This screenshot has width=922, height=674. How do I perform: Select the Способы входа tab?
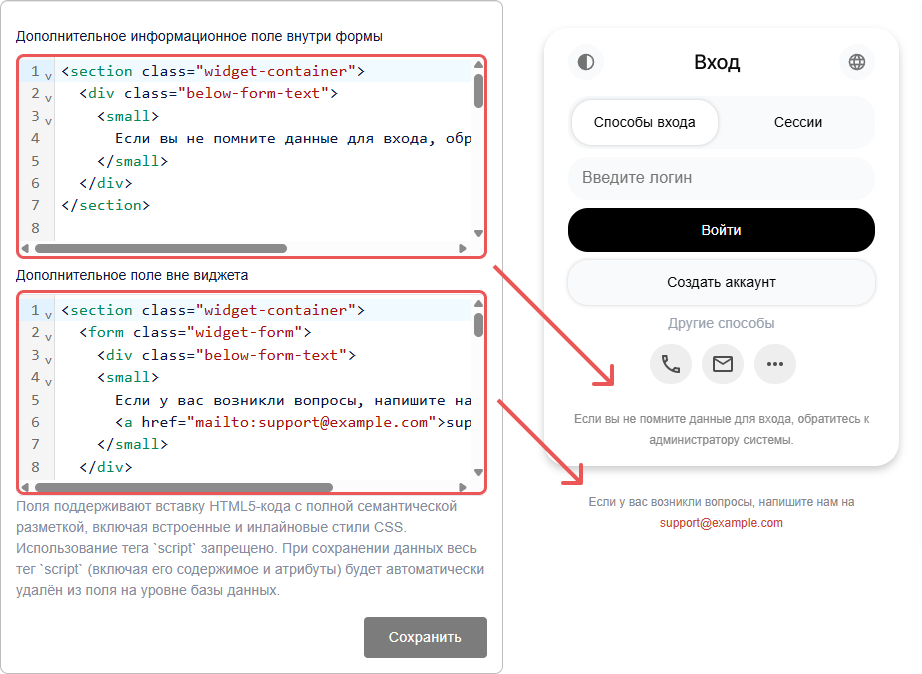pos(644,122)
